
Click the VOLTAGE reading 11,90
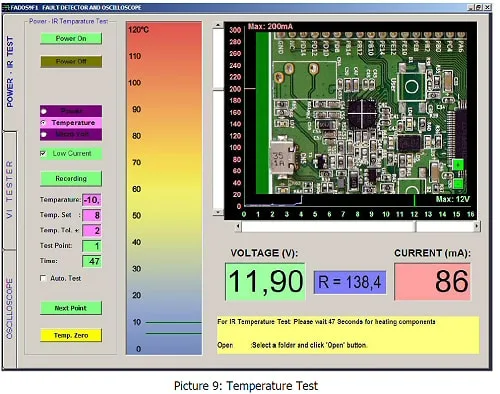pos(265,282)
